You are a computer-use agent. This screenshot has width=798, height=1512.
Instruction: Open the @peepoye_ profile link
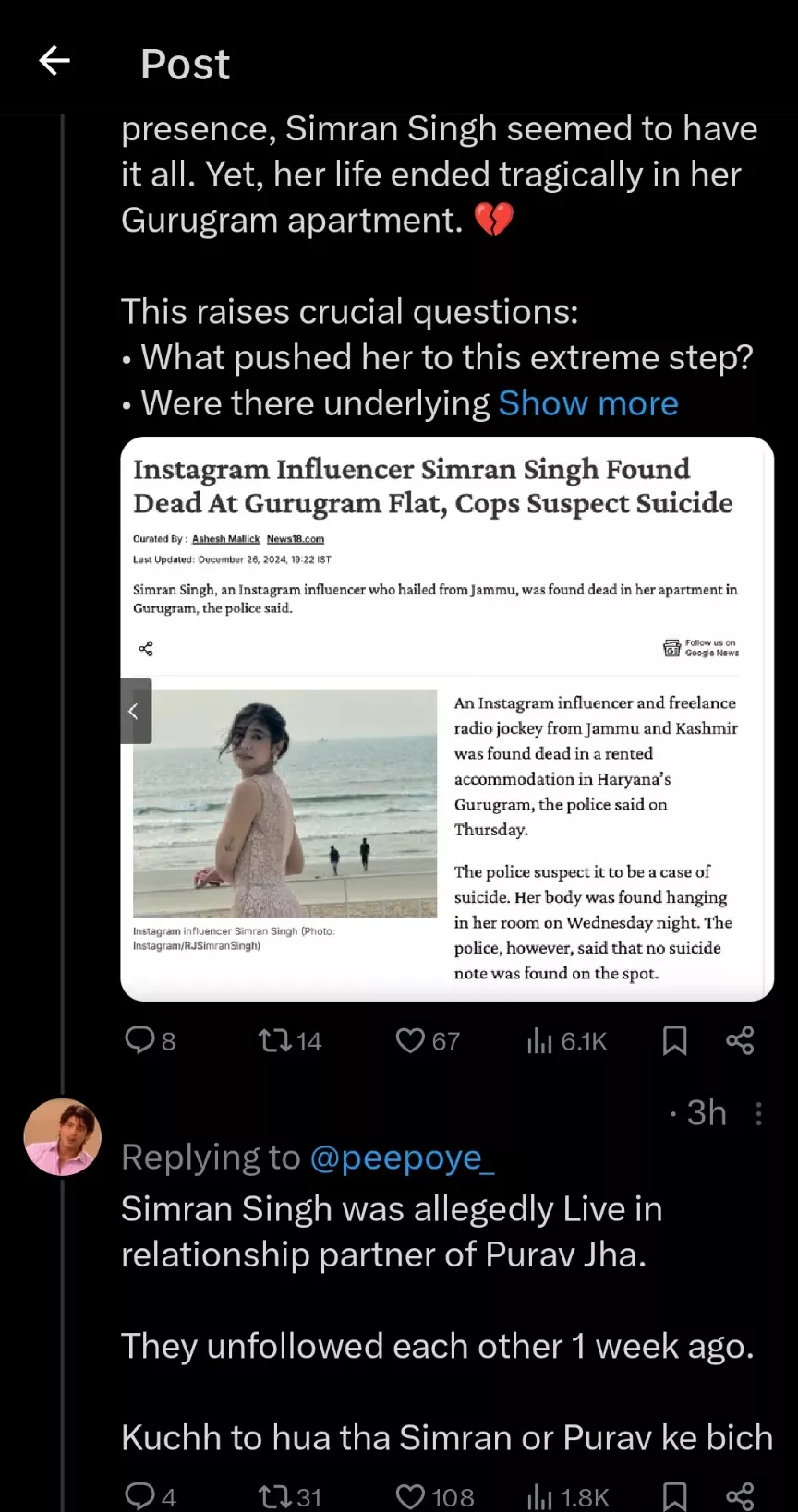(x=402, y=1158)
